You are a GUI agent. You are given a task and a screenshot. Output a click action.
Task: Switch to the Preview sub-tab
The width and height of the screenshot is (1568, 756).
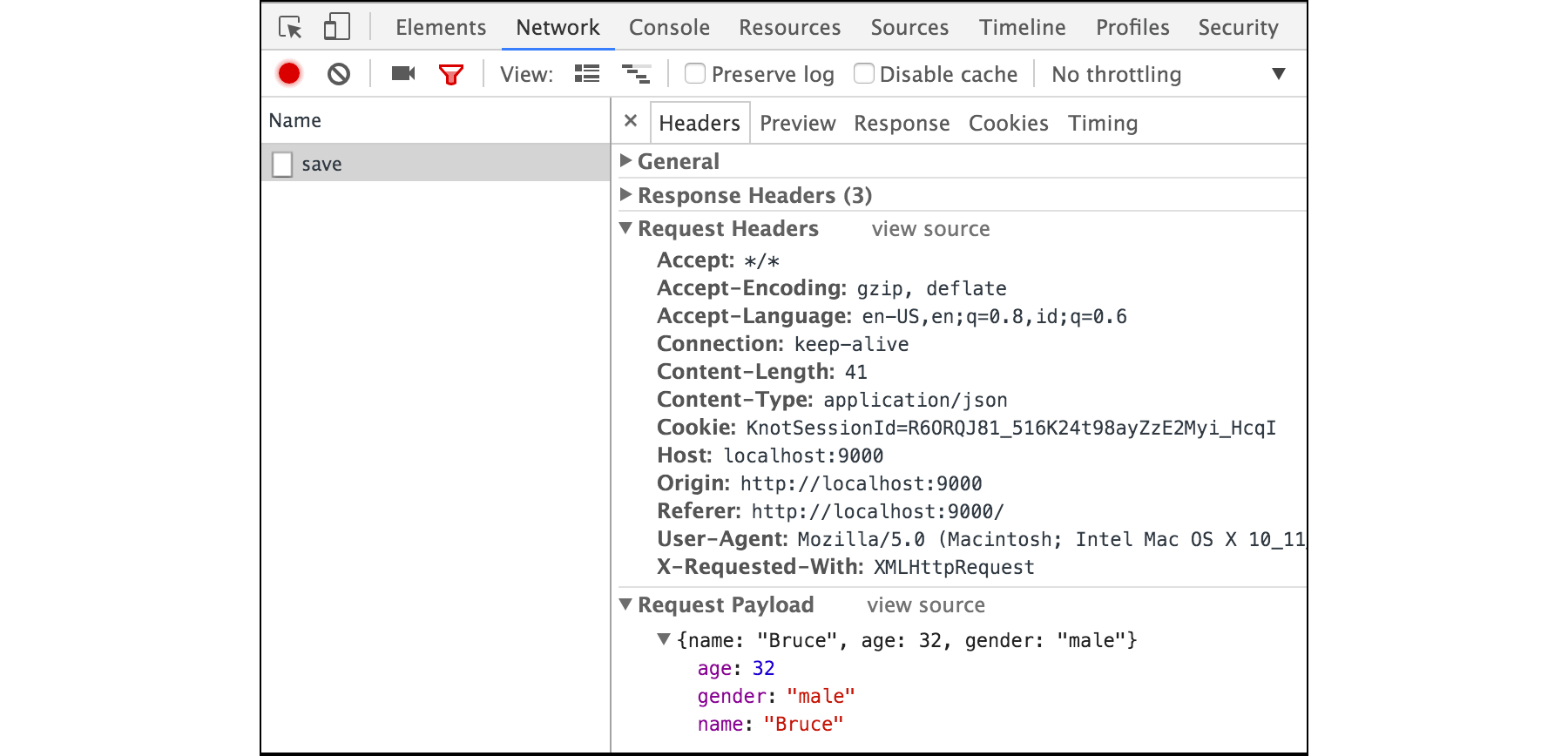click(797, 123)
